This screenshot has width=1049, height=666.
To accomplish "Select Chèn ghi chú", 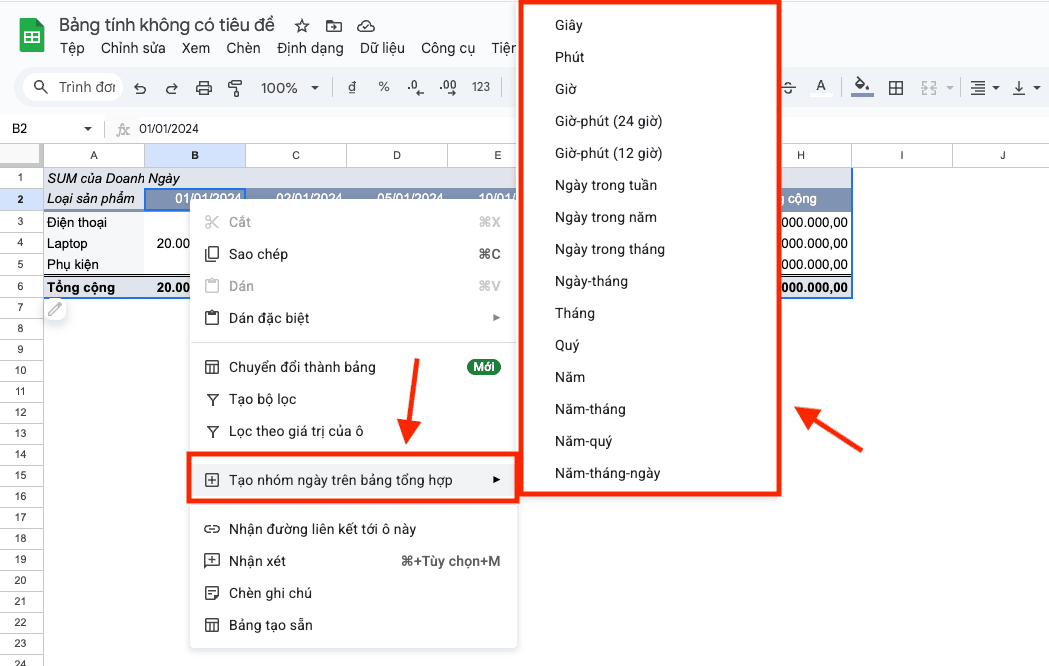I will pyautogui.click(x=353, y=593).
